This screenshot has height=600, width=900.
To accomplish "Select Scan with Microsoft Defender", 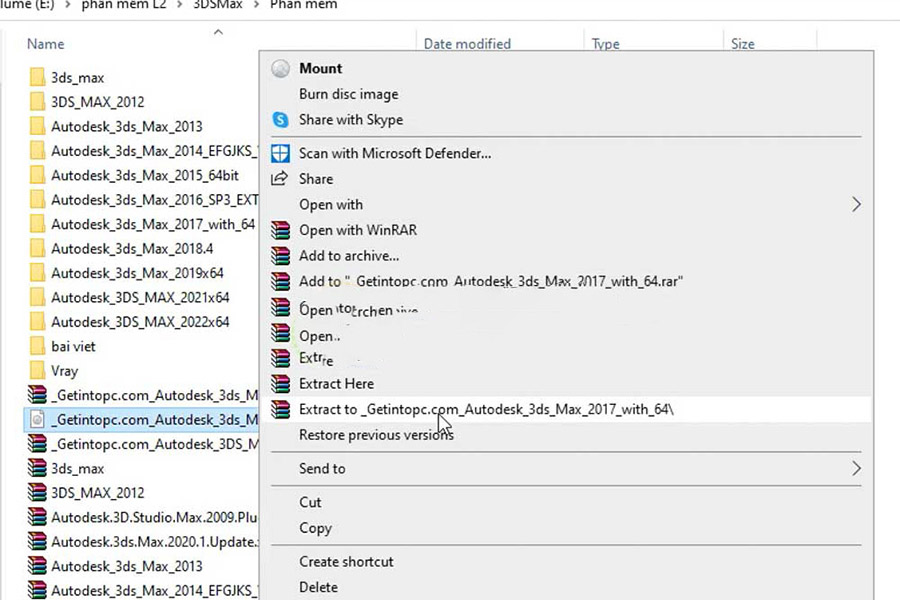I will click(395, 153).
